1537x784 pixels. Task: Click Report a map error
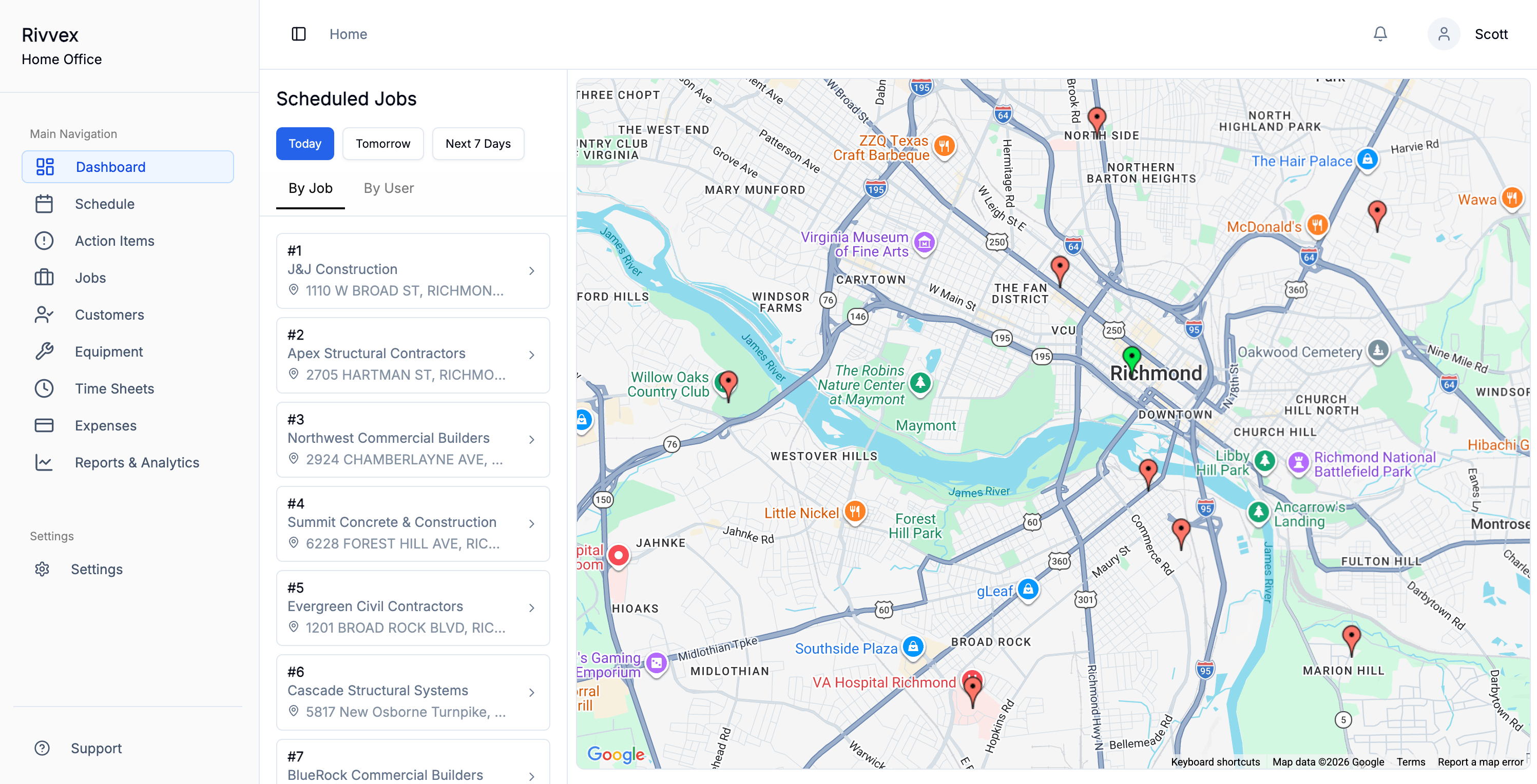1480,761
